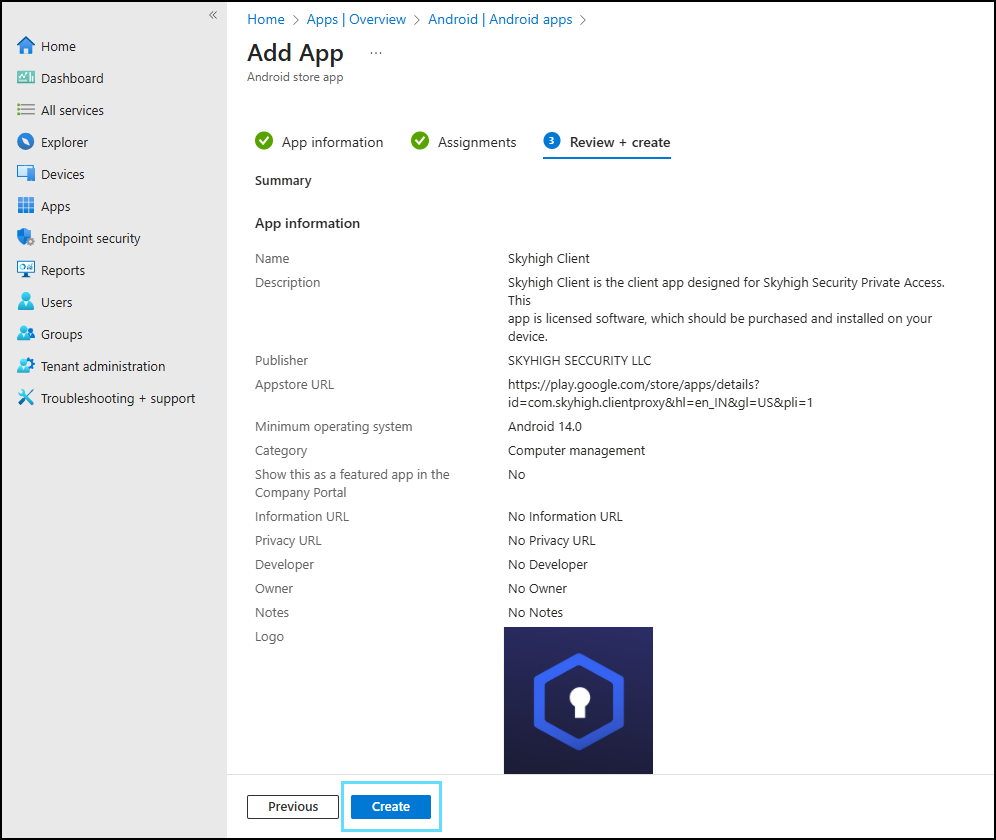Image resolution: width=996 pixels, height=840 pixels.
Task: Open the Users person icon
Action: click(26, 302)
